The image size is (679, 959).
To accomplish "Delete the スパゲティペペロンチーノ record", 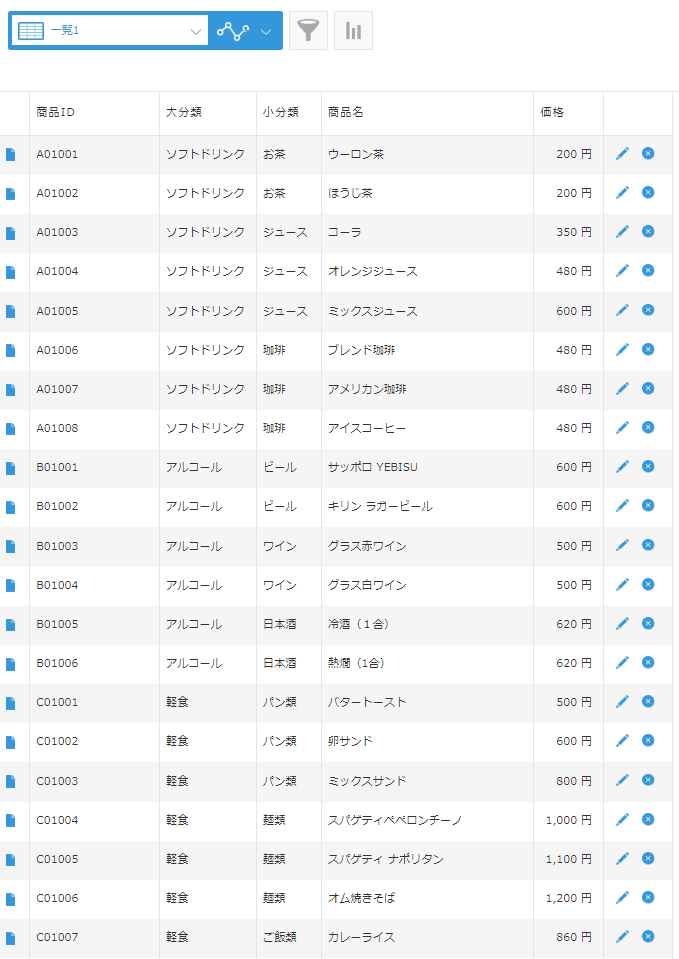I will pos(648,820).
